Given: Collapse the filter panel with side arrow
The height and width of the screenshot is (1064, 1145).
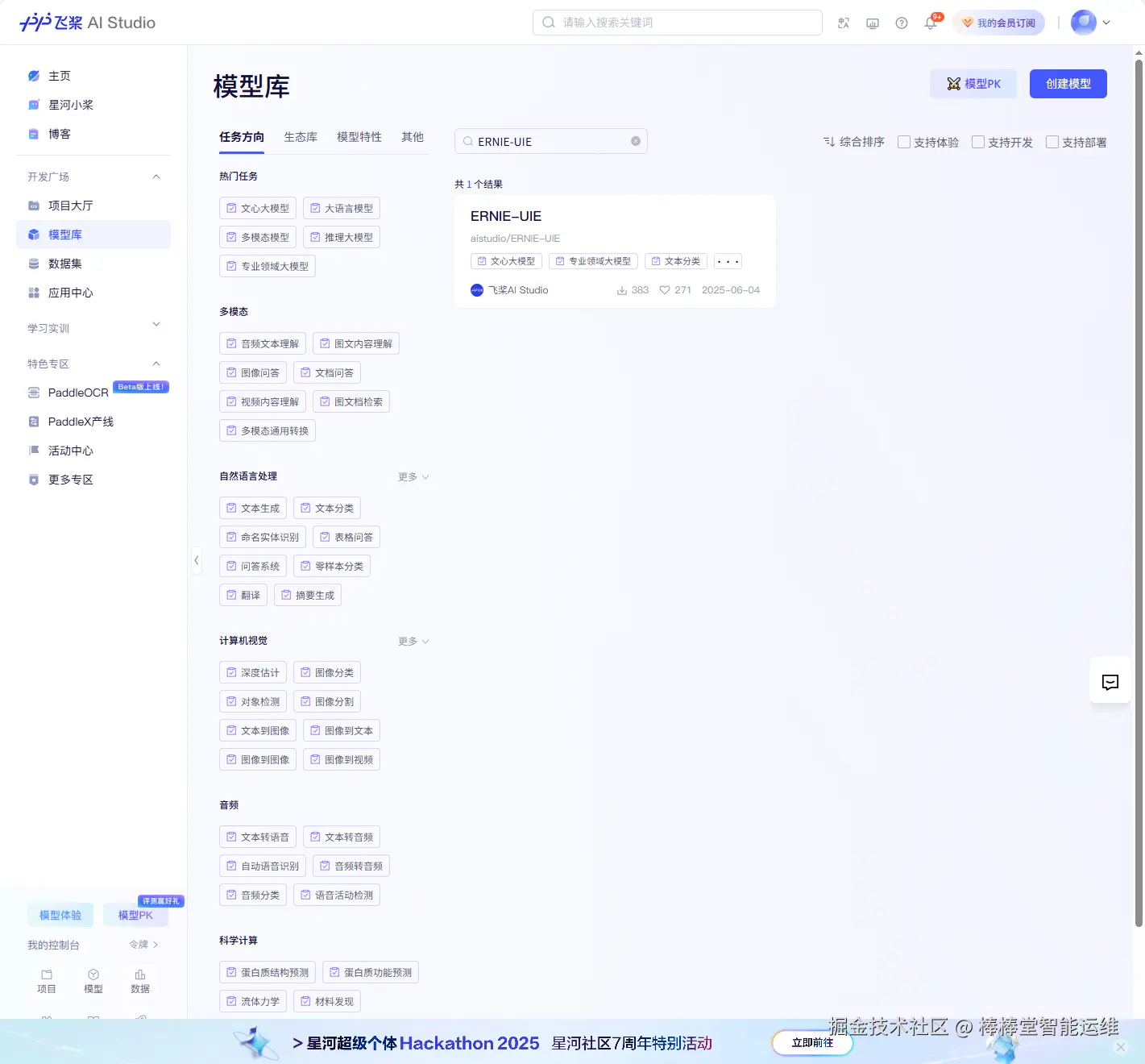Looking at the screenshot, I should tap(196, 560).
